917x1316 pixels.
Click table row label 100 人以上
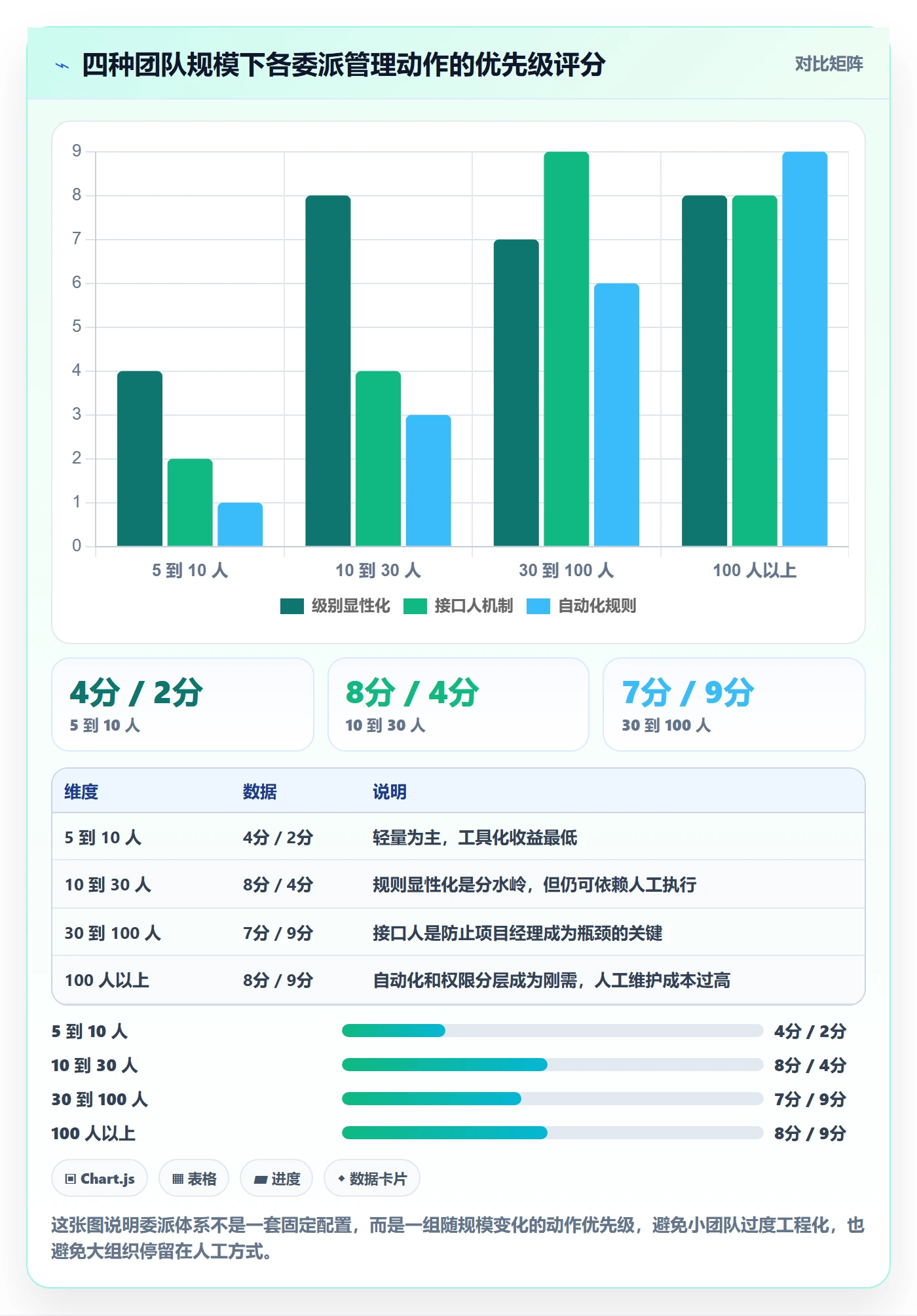(x=107, y=980)
